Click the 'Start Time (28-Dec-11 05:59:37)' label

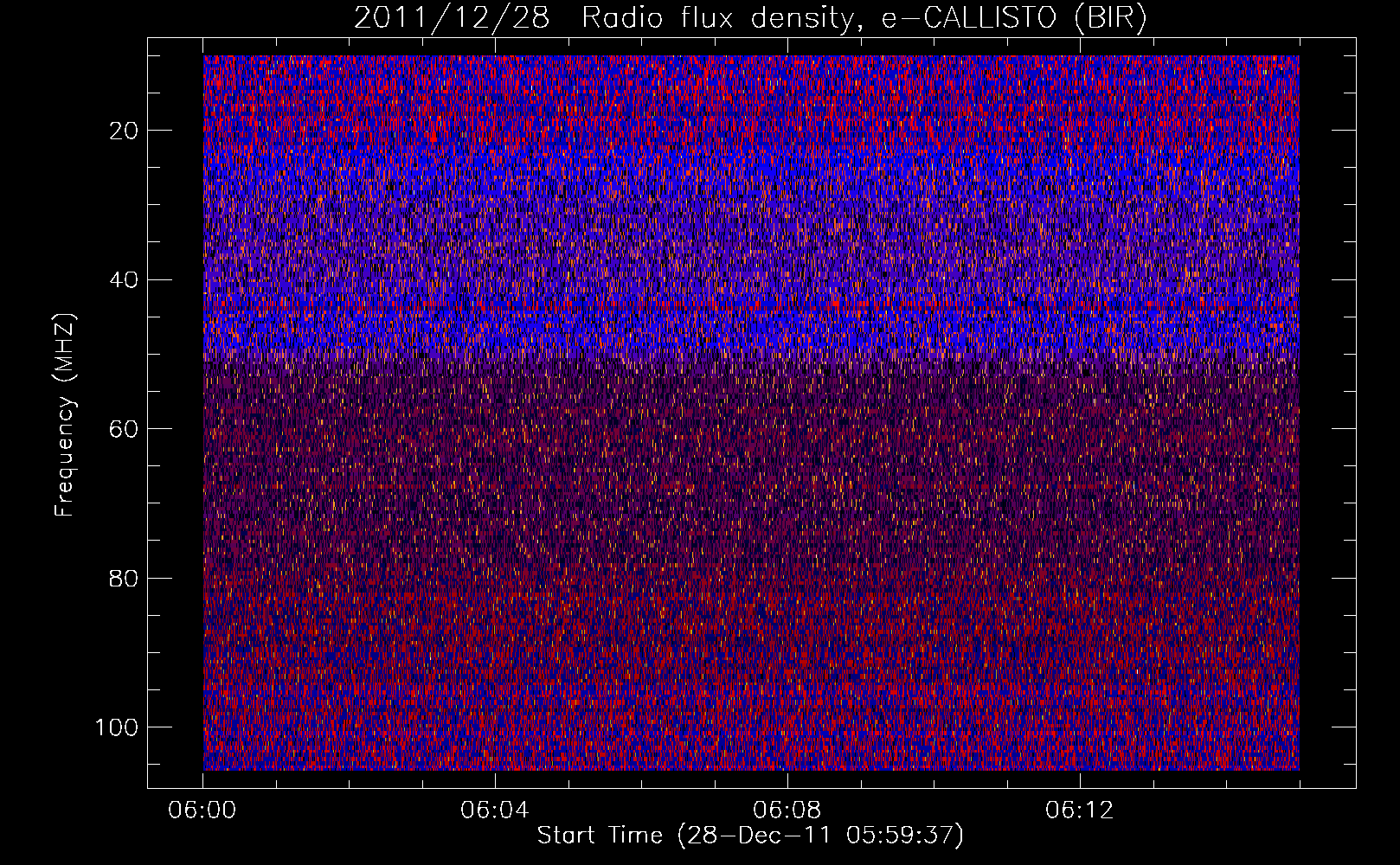750,836
